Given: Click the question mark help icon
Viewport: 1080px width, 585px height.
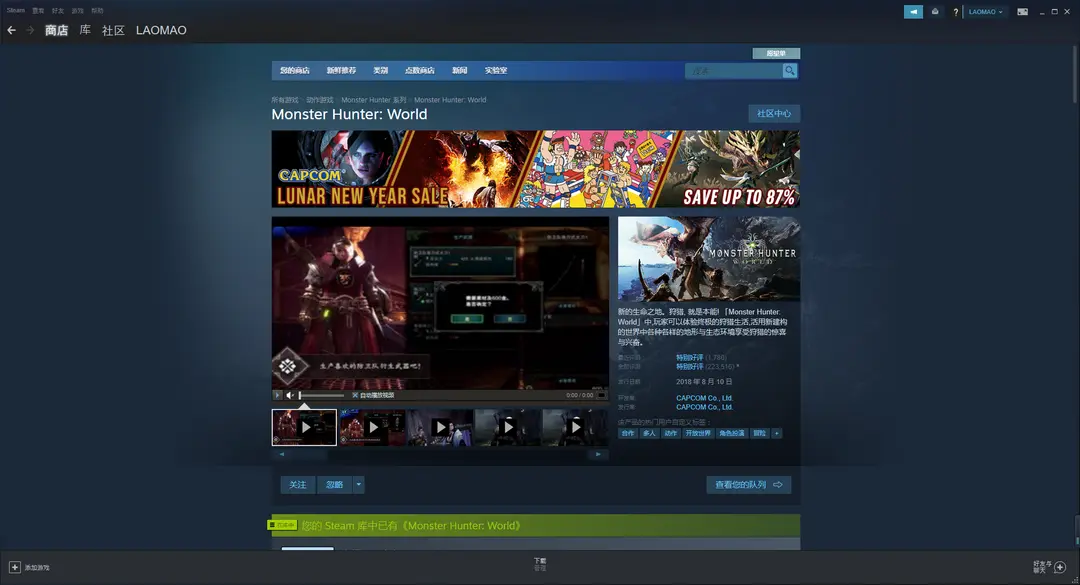Looking at the screenshot, I should [x=955, y=12].
